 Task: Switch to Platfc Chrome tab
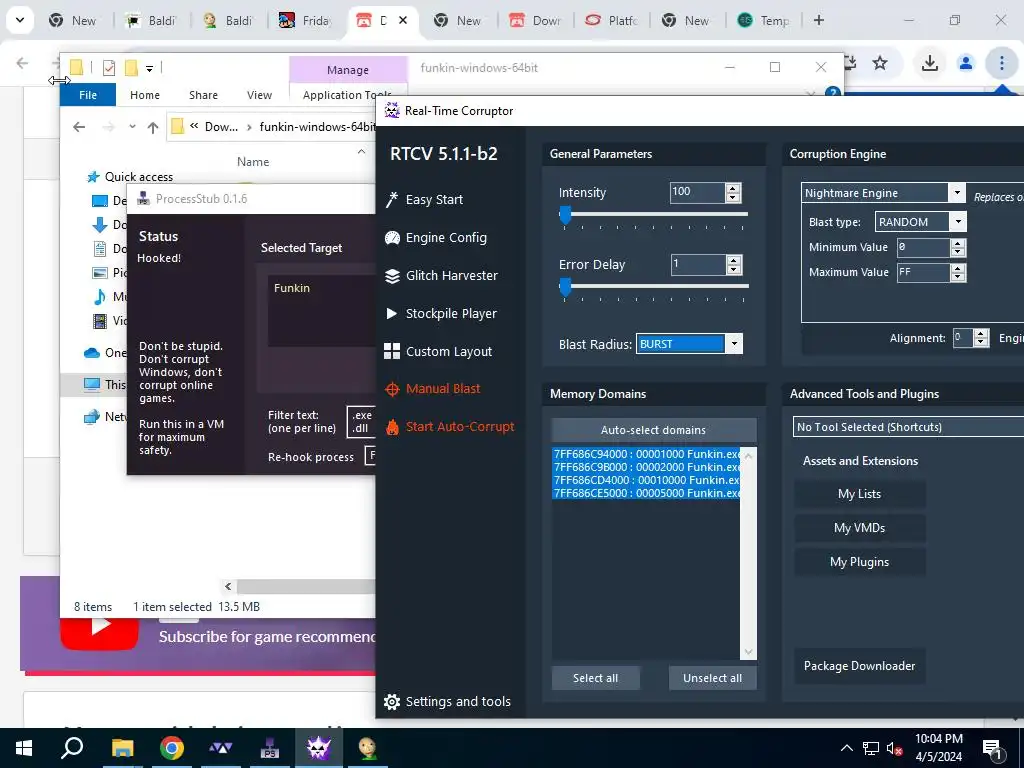pos(612,21)
